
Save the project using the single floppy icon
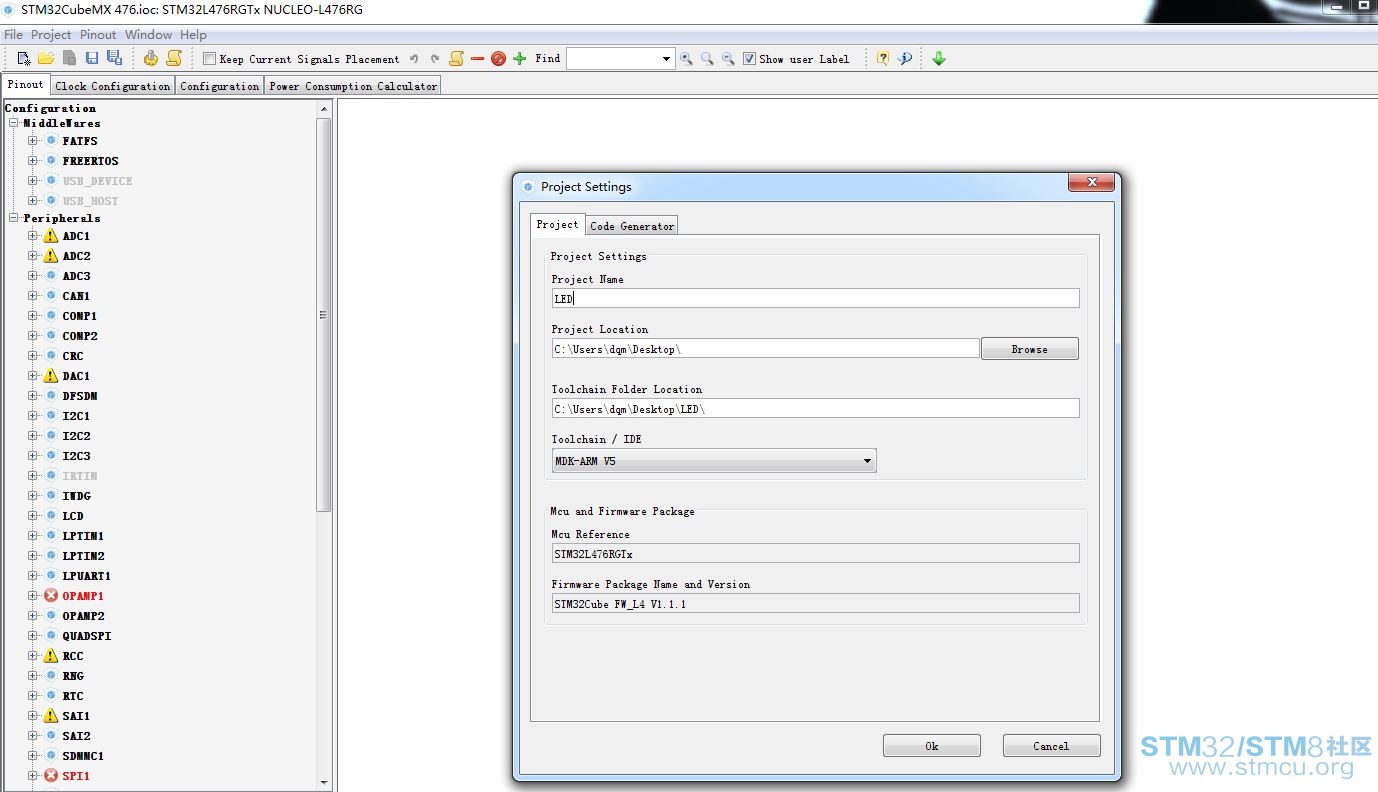pyautogui.click(x=92, y=58)
